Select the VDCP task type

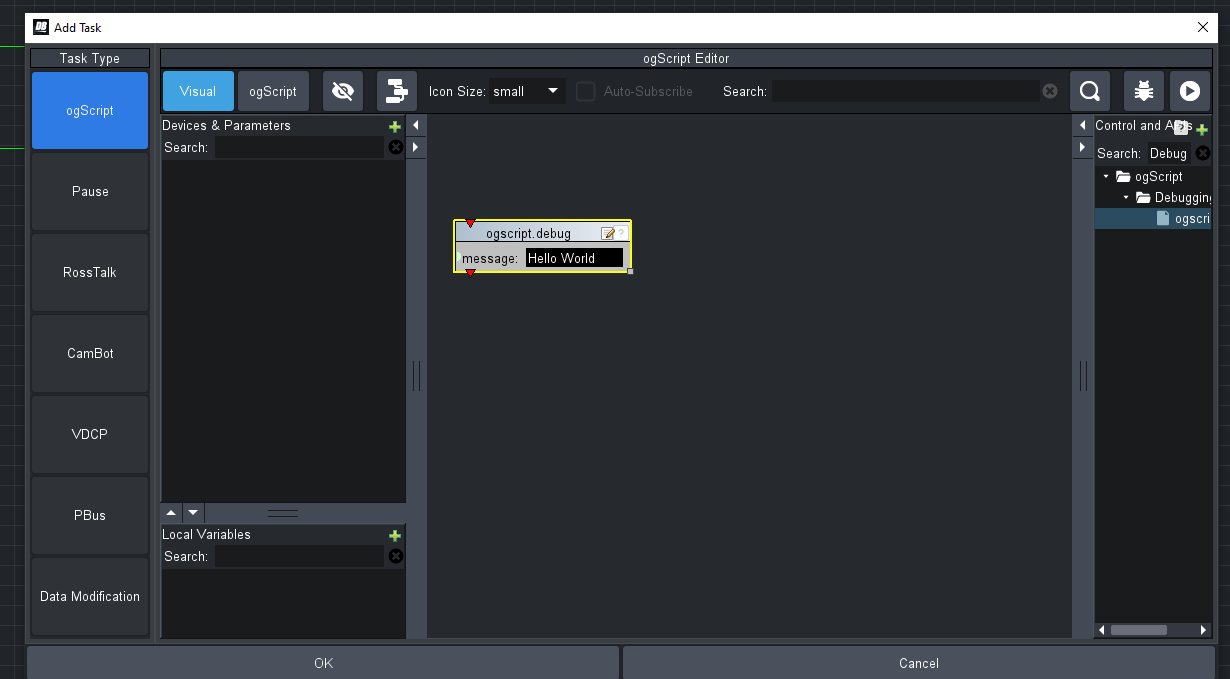[90, 434]
